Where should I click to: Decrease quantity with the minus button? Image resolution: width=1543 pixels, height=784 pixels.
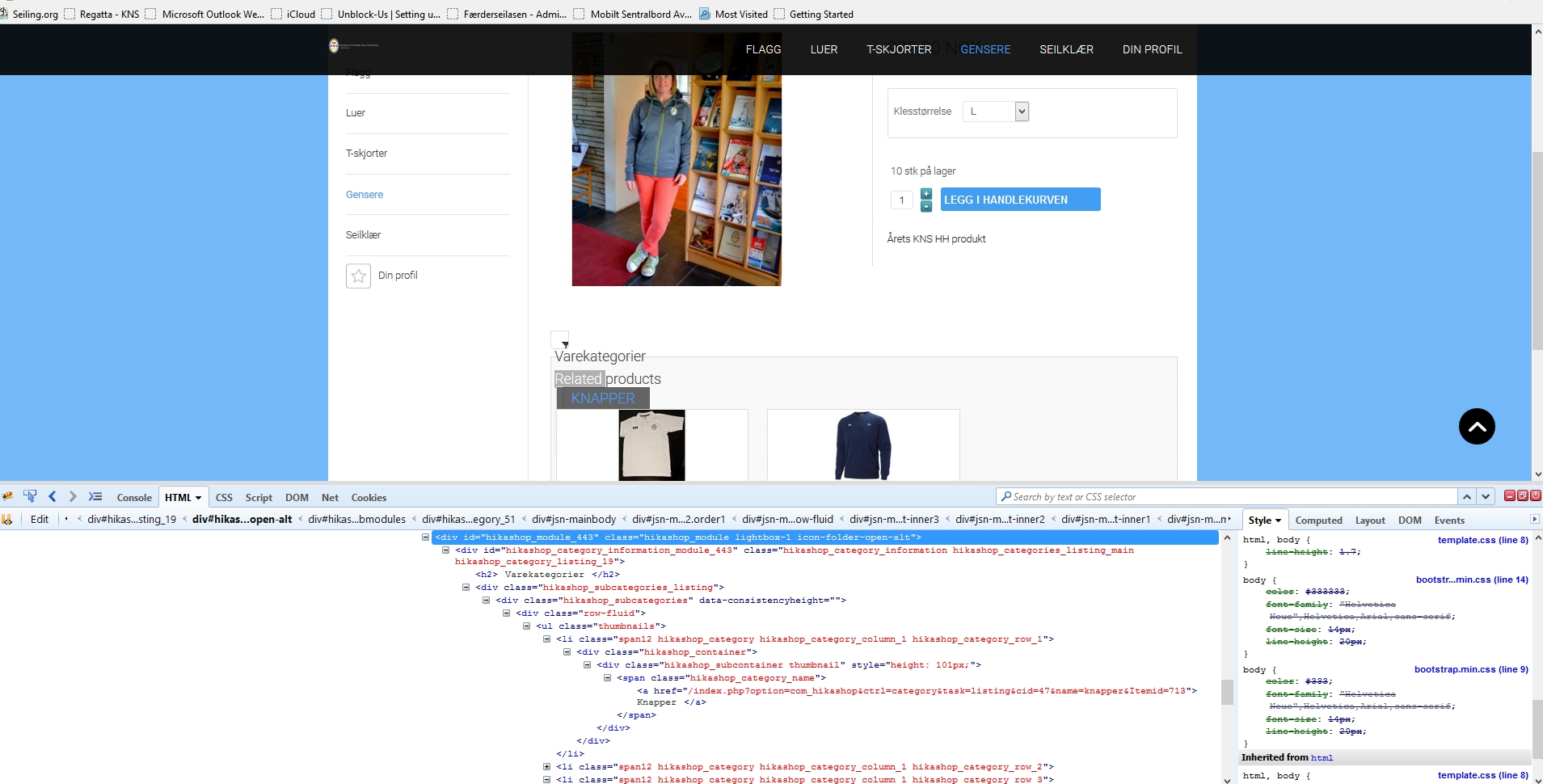pos(926,206)
